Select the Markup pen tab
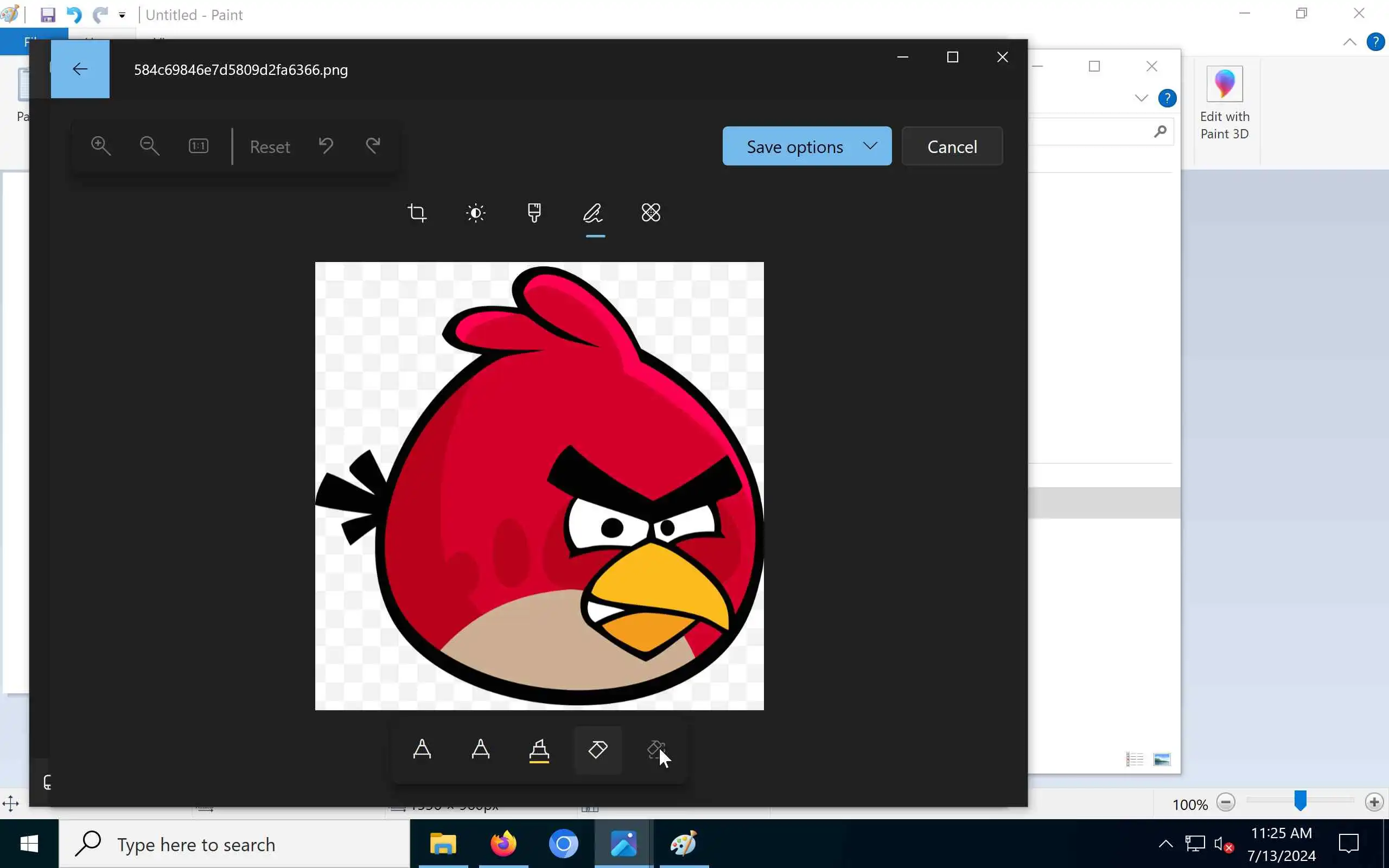Screen dimensions: 1389x868 click(594, 213)
